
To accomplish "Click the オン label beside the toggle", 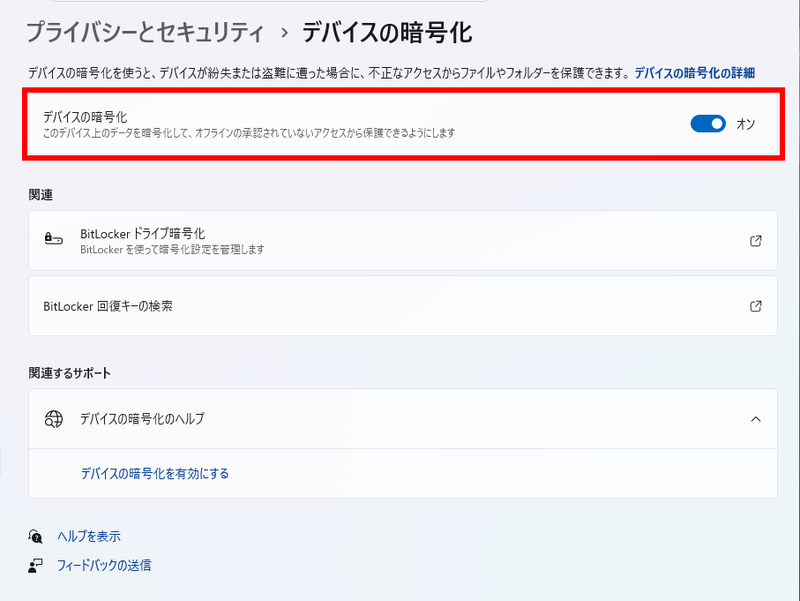I will pos(745,124).
